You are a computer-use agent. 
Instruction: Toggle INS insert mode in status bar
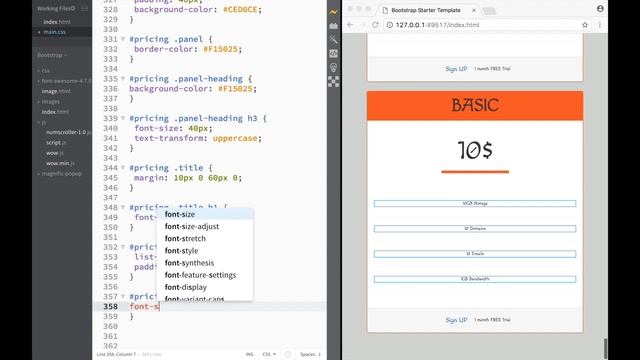point(249,354)
